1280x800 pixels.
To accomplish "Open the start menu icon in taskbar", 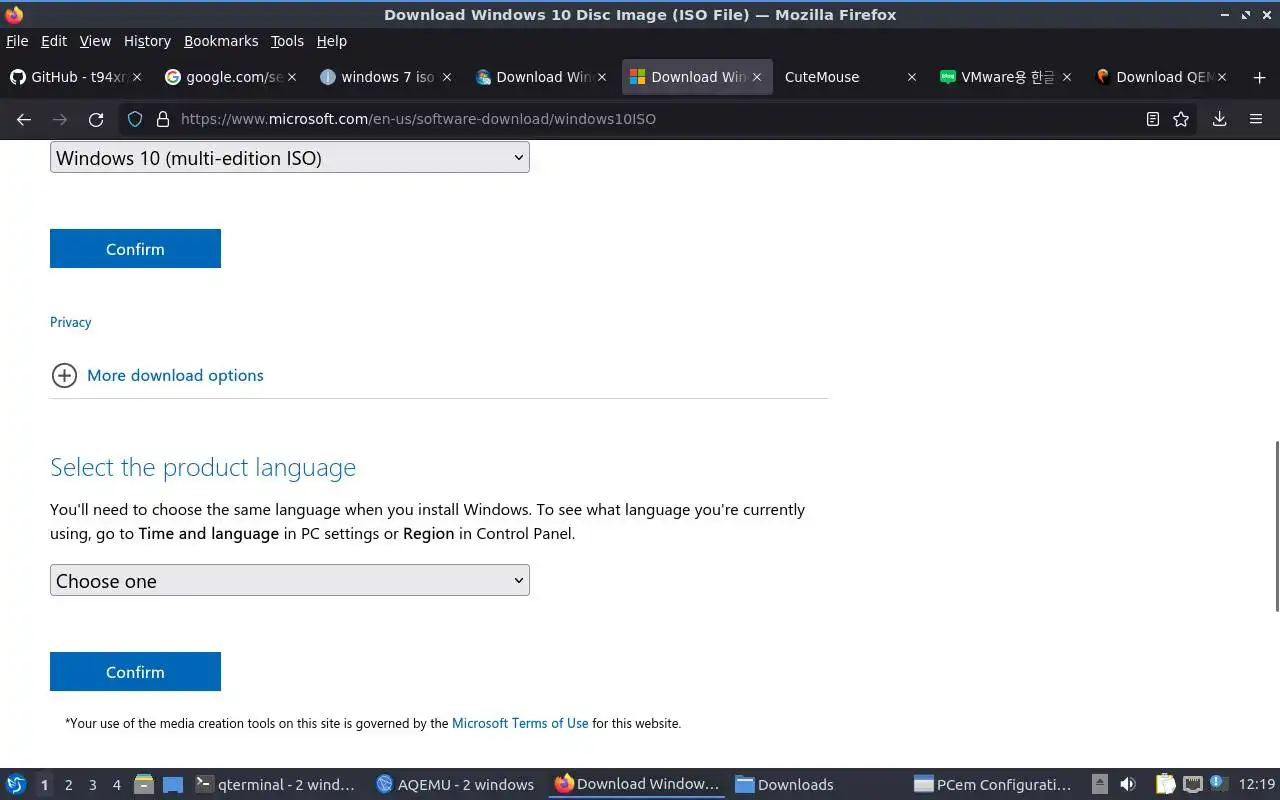I will pyautogui.click(x=15, y=784).
